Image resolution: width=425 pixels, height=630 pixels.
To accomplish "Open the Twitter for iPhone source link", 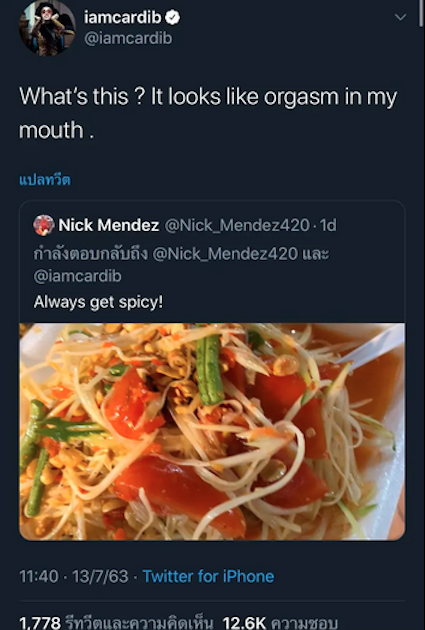I will pyautogui.click(x=208, y=576).
